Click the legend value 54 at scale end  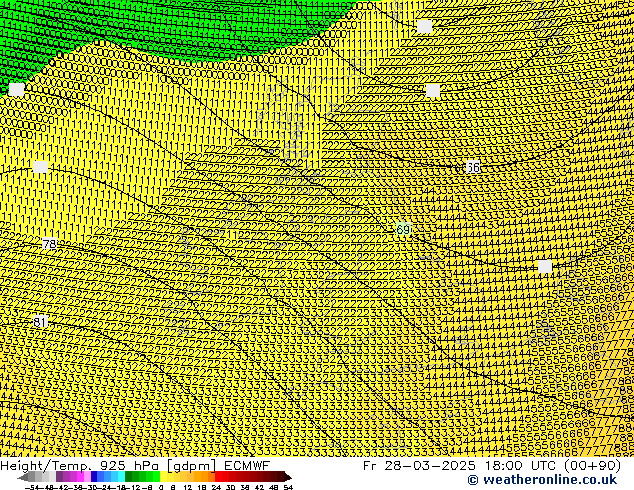pos(287,487)
